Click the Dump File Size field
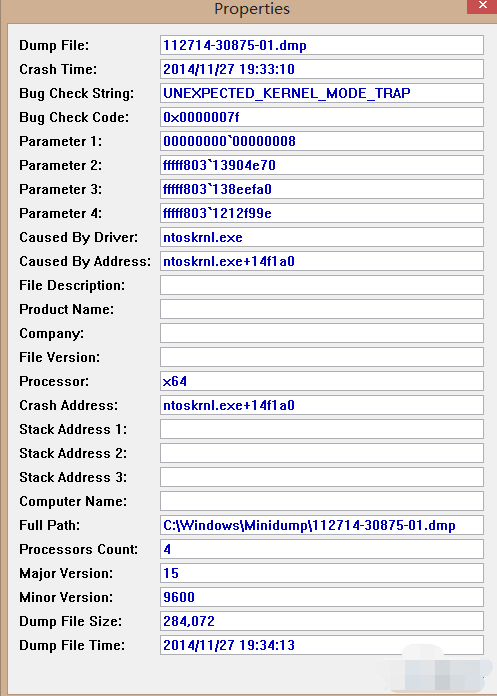The width and height of the screenshot is (497, 696). [x=322, y=621]
